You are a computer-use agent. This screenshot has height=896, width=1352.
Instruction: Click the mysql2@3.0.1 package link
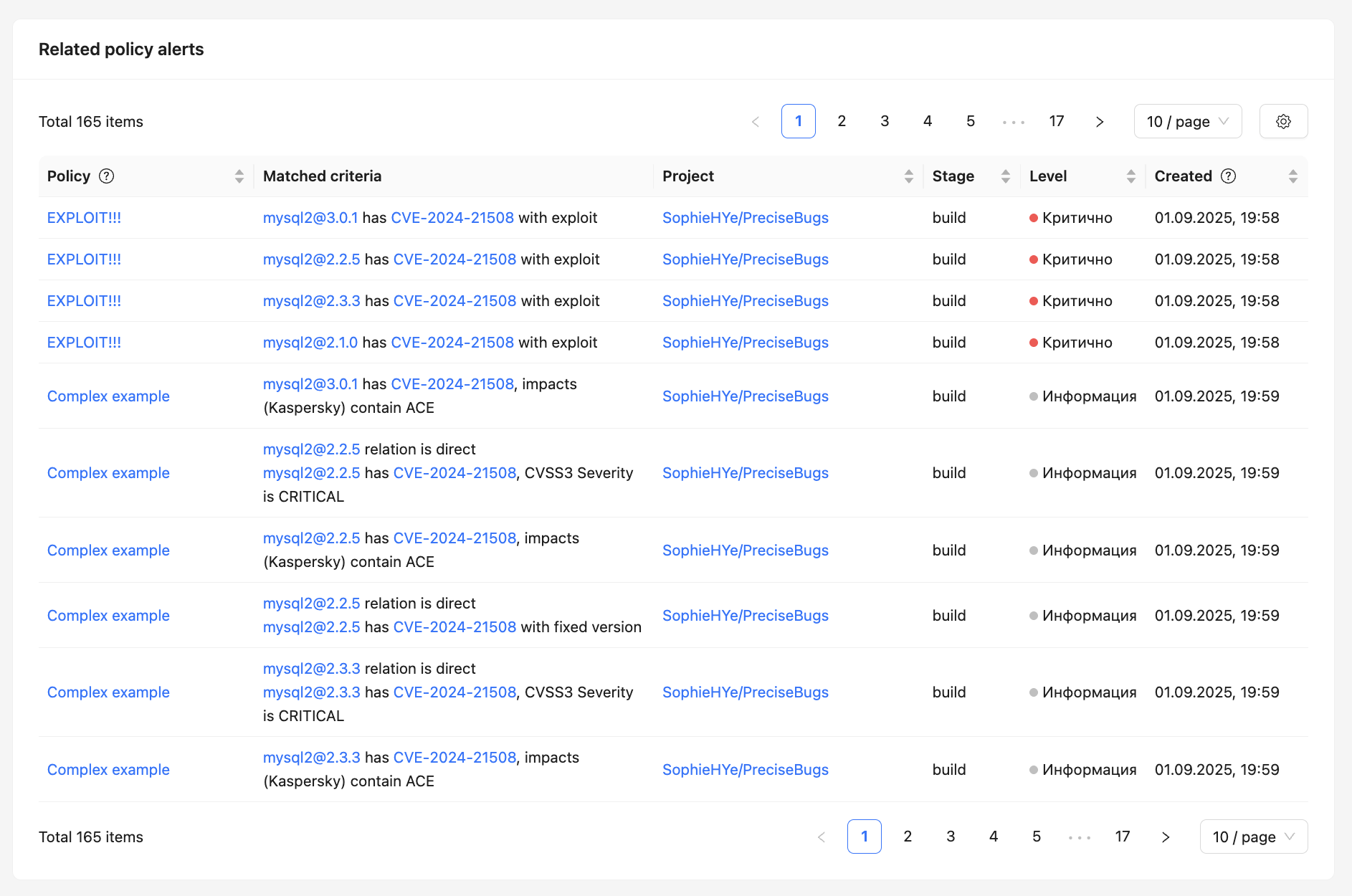[x=310, y=217]
